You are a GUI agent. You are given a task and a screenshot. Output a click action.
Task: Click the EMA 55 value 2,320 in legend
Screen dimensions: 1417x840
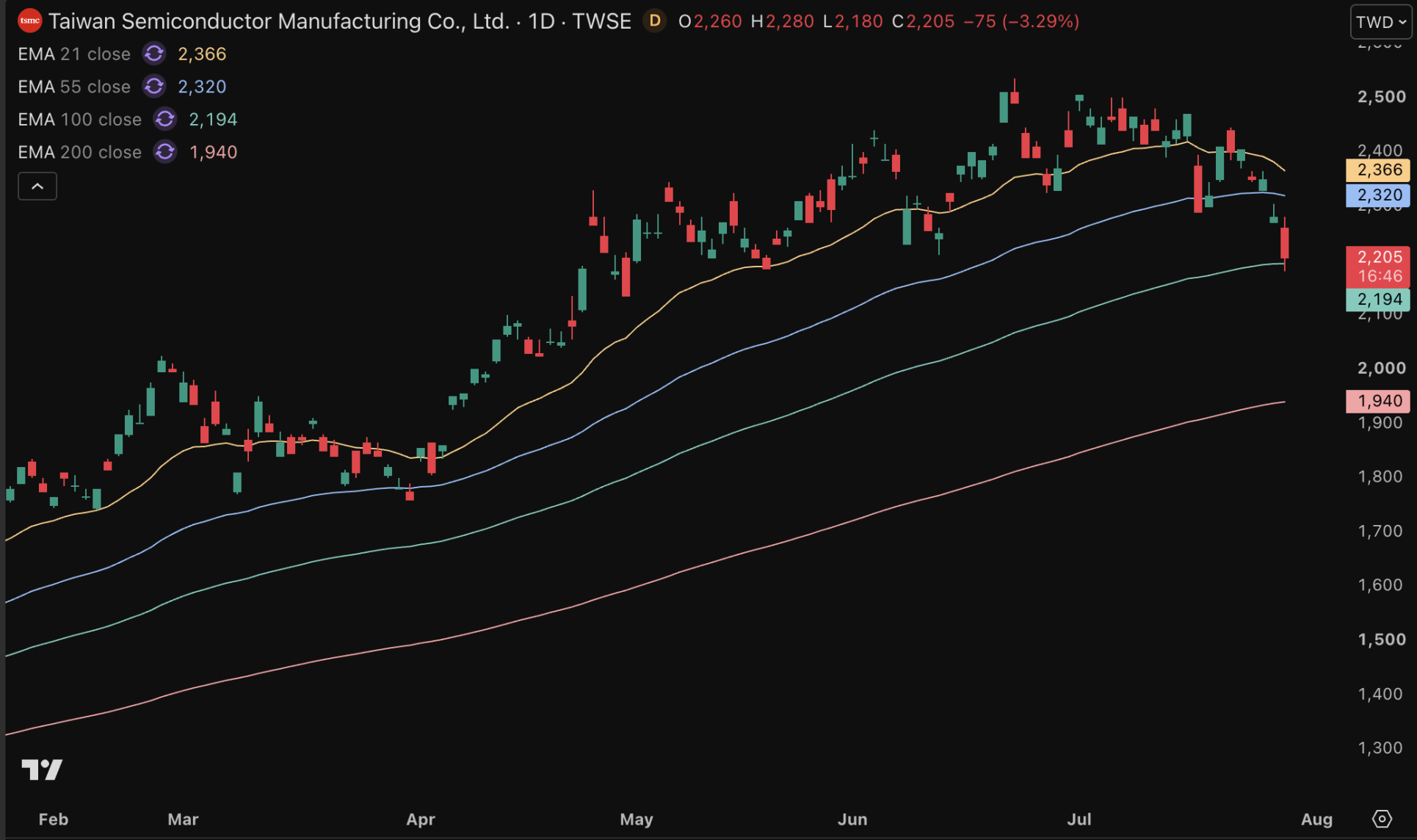point(202,87)
